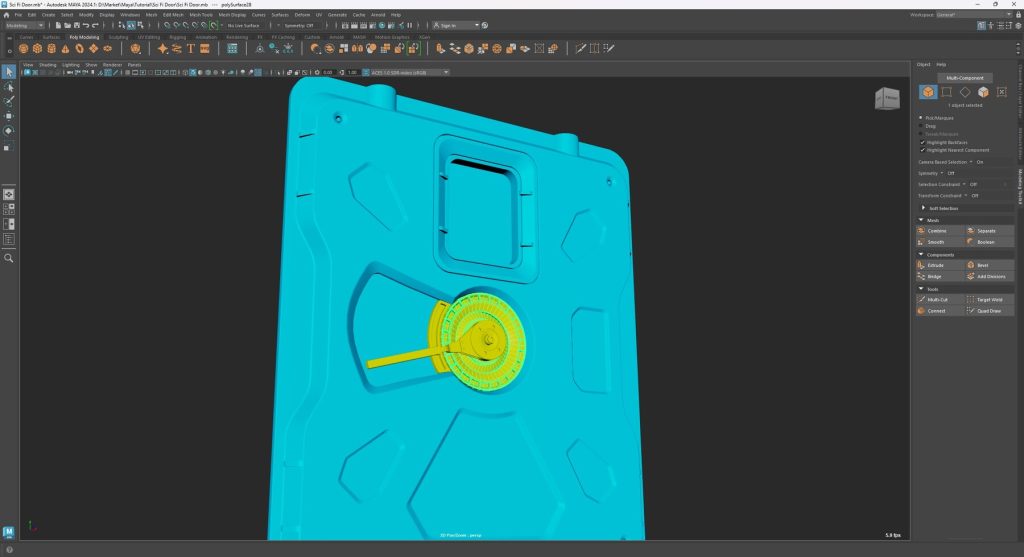The width and height of the screenshot is (1024, 557).
Task: Click the view cube in viewport corner
Action: point(887,99)
